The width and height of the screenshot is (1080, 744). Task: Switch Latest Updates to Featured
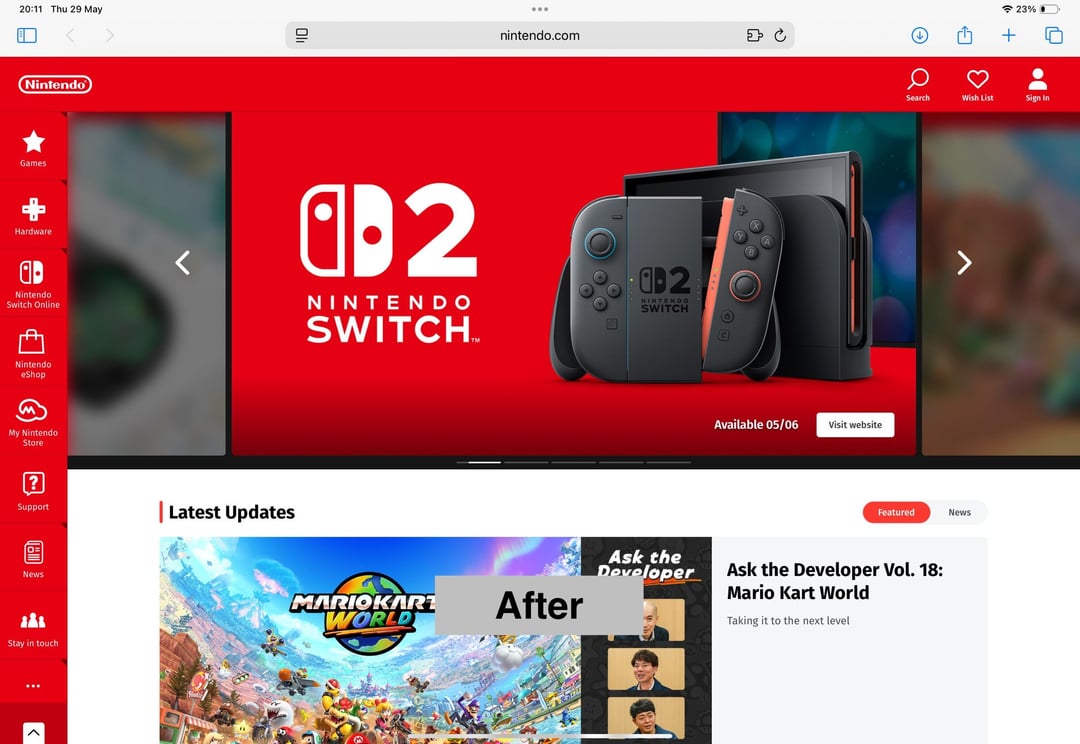coord(896,512)
